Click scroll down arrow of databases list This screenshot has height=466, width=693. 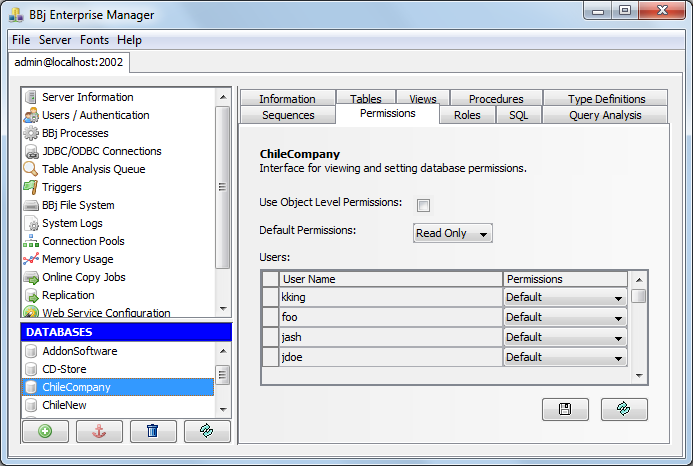(x=223, y=409)
